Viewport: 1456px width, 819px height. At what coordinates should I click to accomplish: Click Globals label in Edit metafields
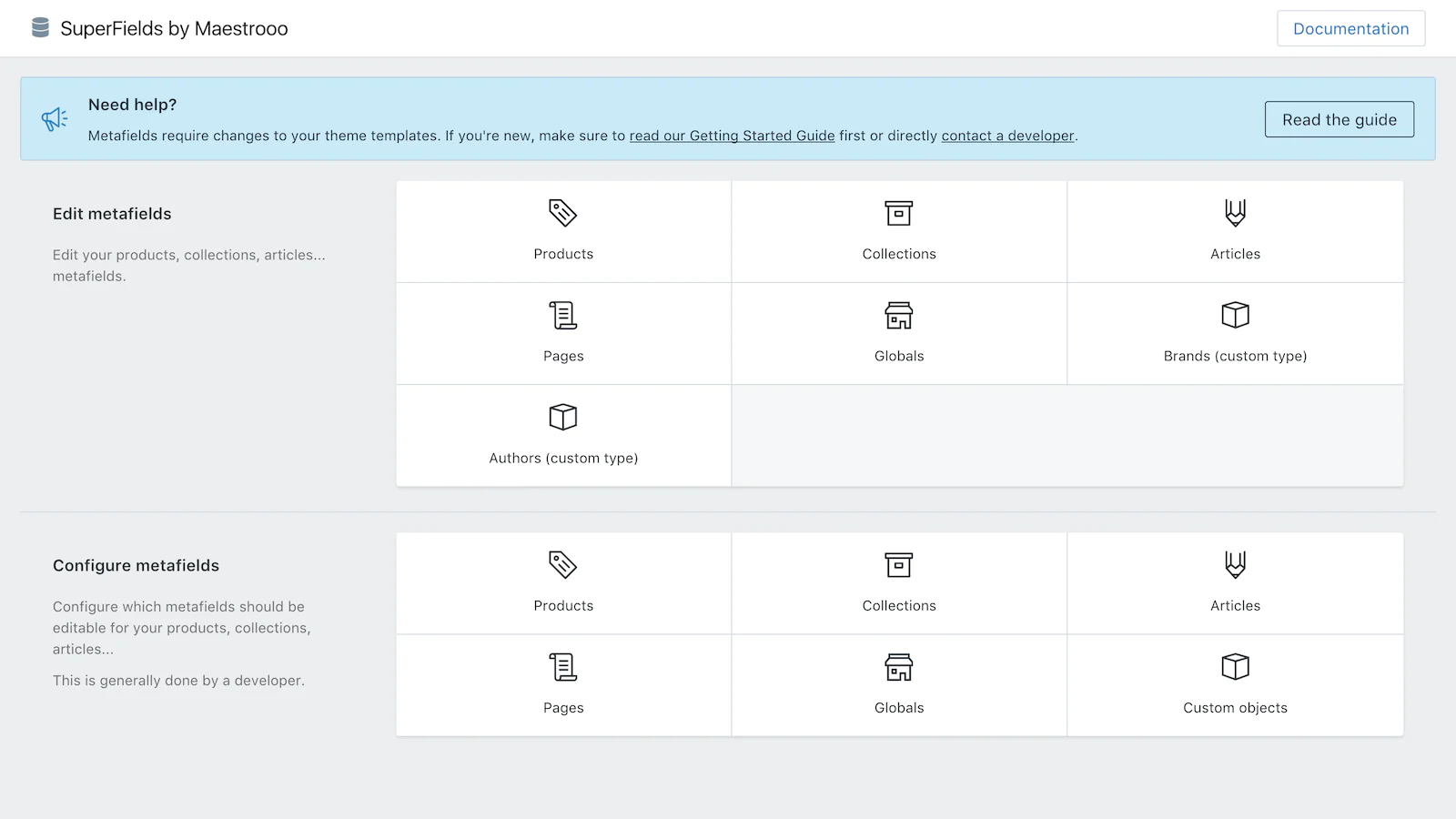(x=899, y=356)
